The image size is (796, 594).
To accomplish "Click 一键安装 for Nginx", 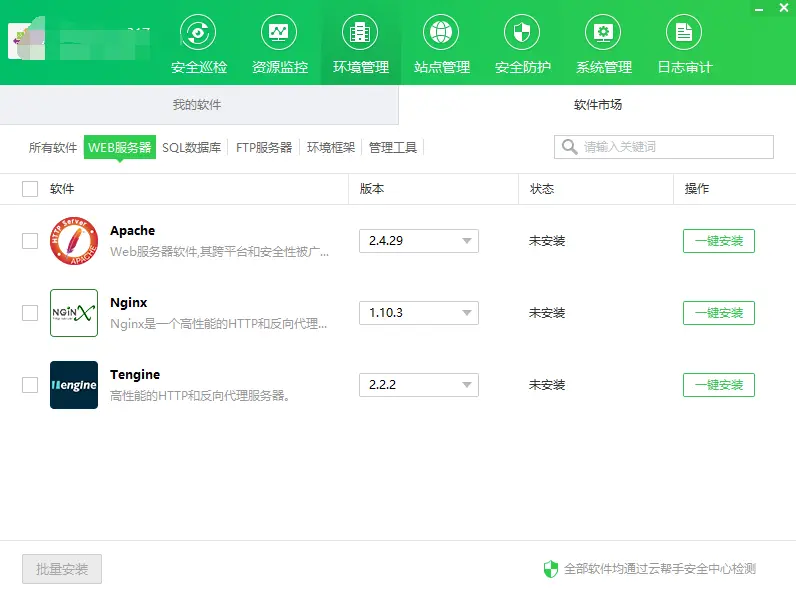I will click(719, 313).
